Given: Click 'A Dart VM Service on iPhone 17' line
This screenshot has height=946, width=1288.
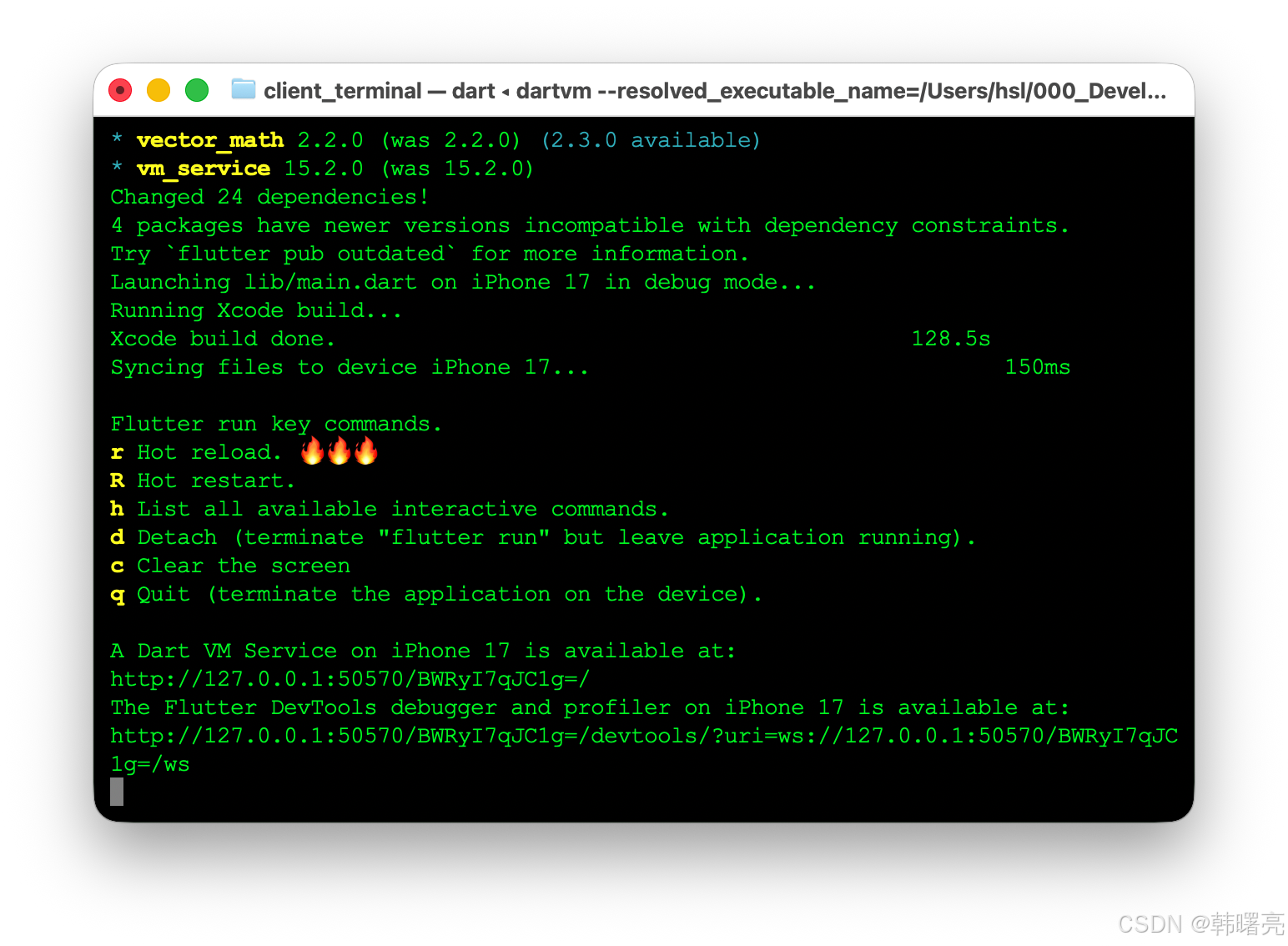Looking at the screenshot, I should pyautogui.click(x=423, y=651).
